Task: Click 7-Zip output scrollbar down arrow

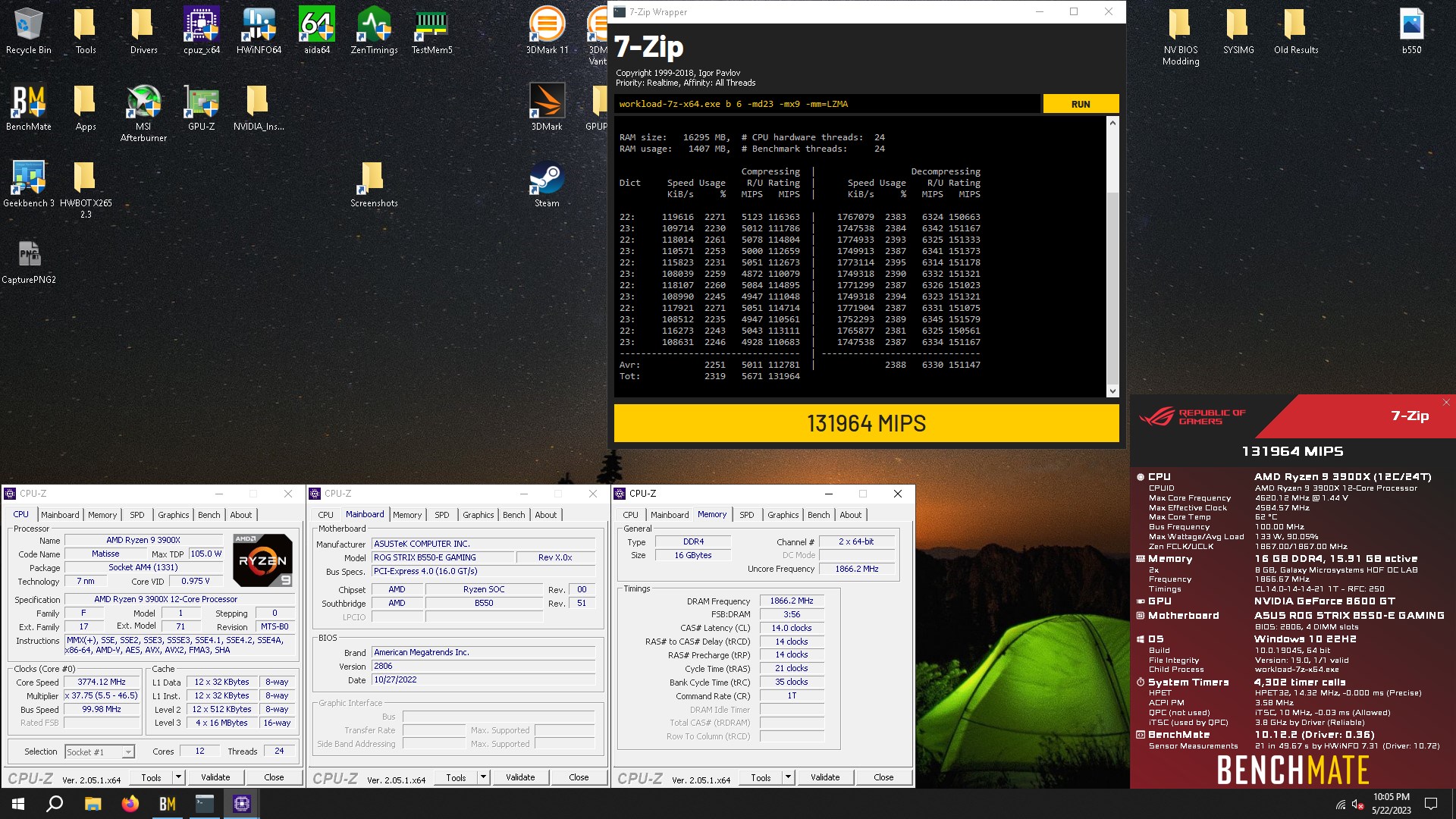Action: [1112, 391]
